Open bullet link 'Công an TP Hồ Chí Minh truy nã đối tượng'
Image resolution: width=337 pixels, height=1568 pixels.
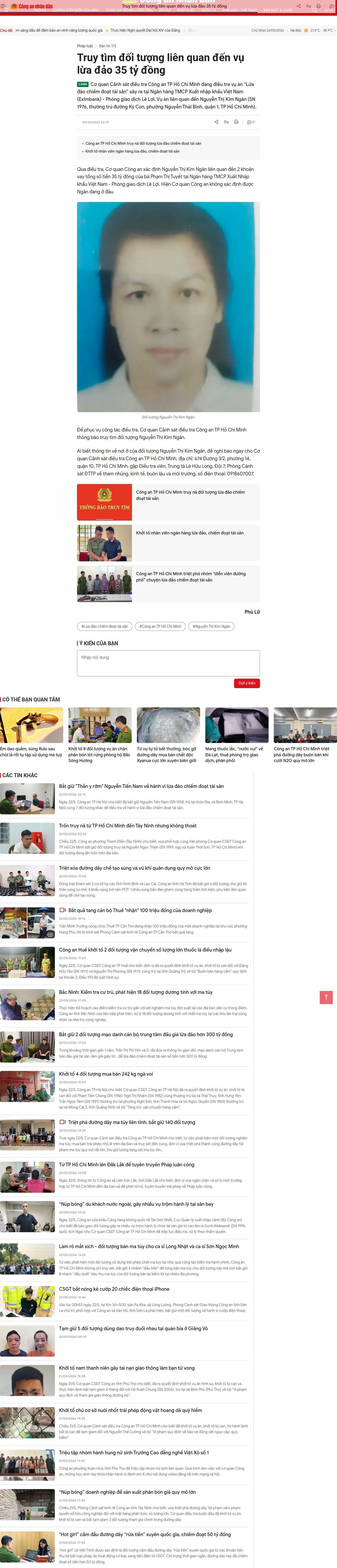(144, 144)
